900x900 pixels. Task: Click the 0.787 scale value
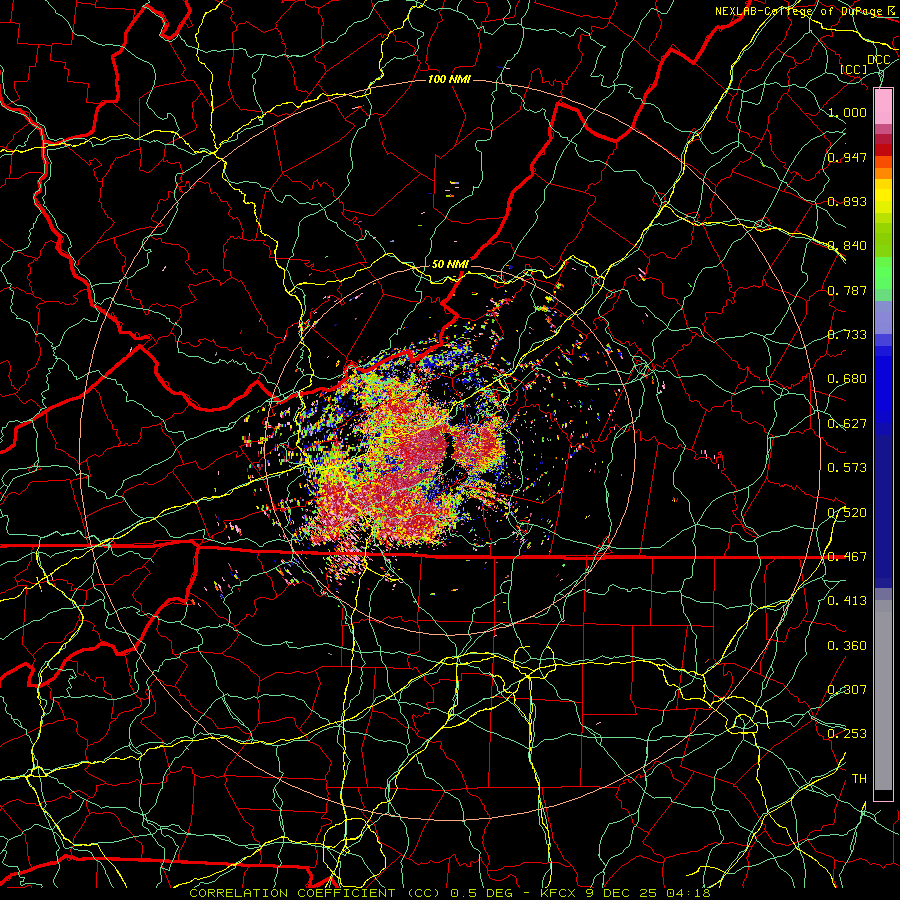point(847,290)
